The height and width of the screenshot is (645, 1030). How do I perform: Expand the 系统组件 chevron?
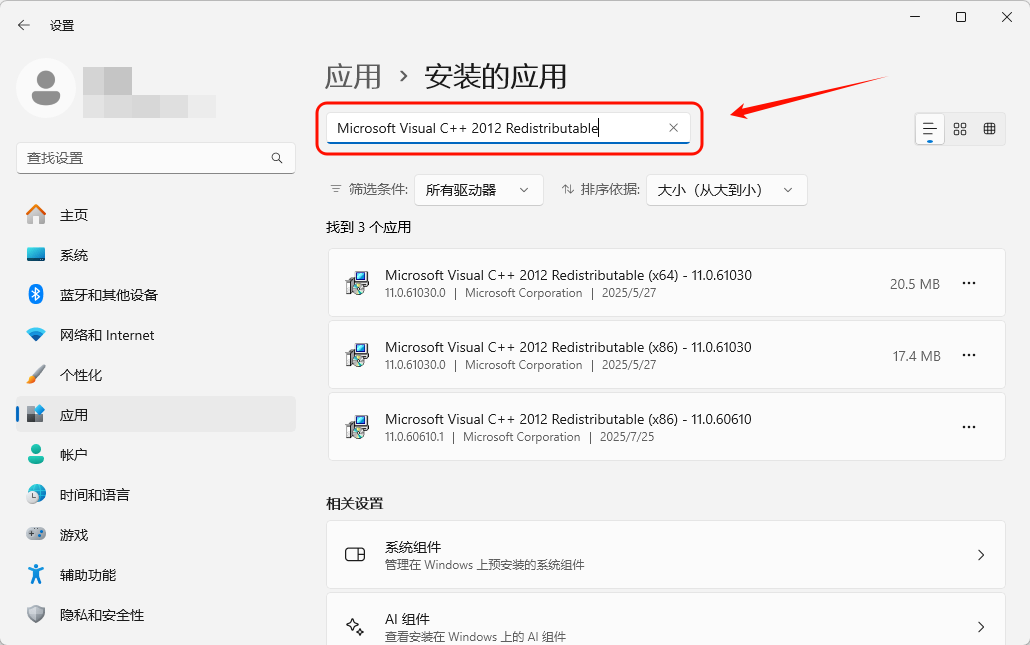tap(981, 555)
